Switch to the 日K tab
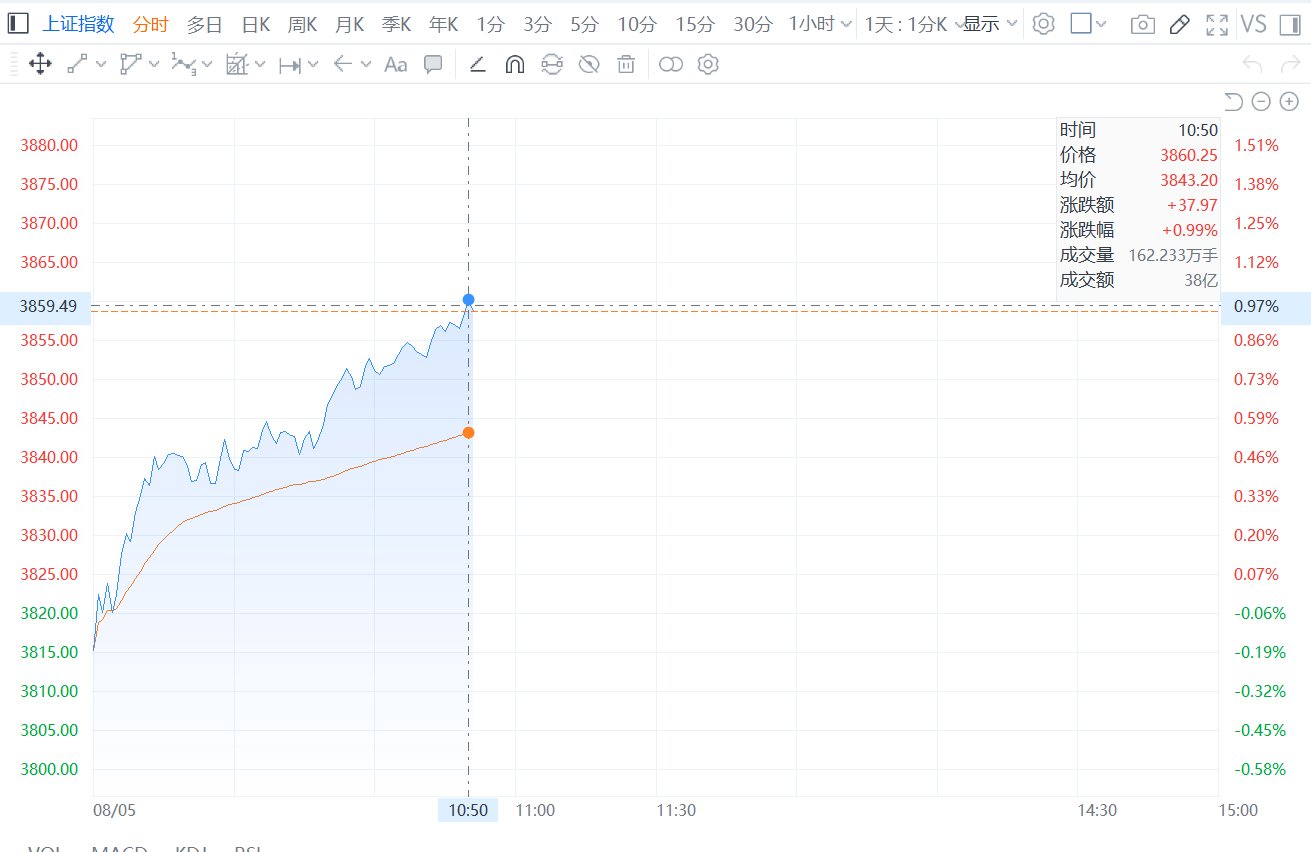The width and height of the screenshot is (1311, 852). (256, 24)
